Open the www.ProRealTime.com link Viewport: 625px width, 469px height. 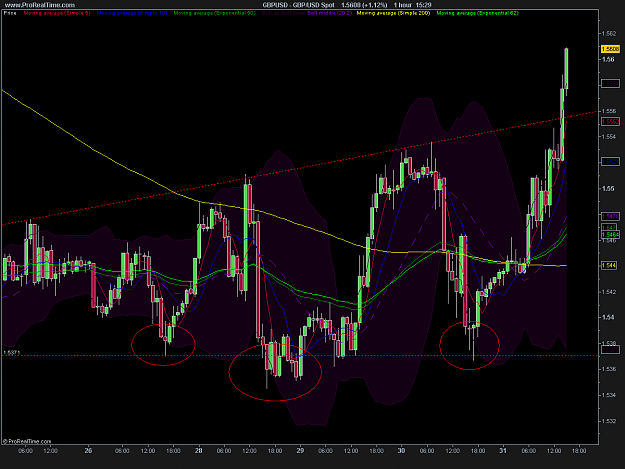[39, 5]
